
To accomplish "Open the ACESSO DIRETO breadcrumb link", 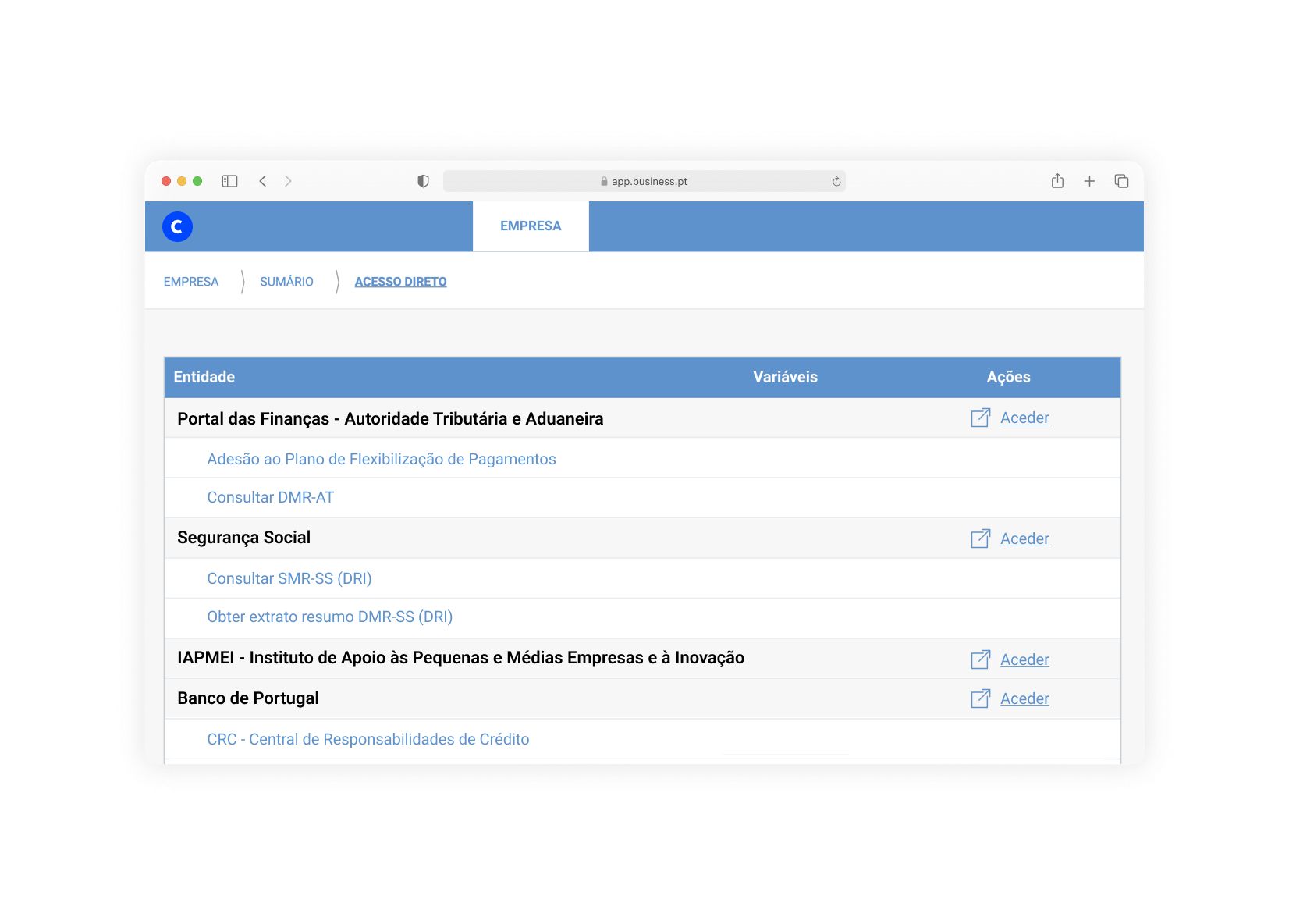I will click(400, 282).
